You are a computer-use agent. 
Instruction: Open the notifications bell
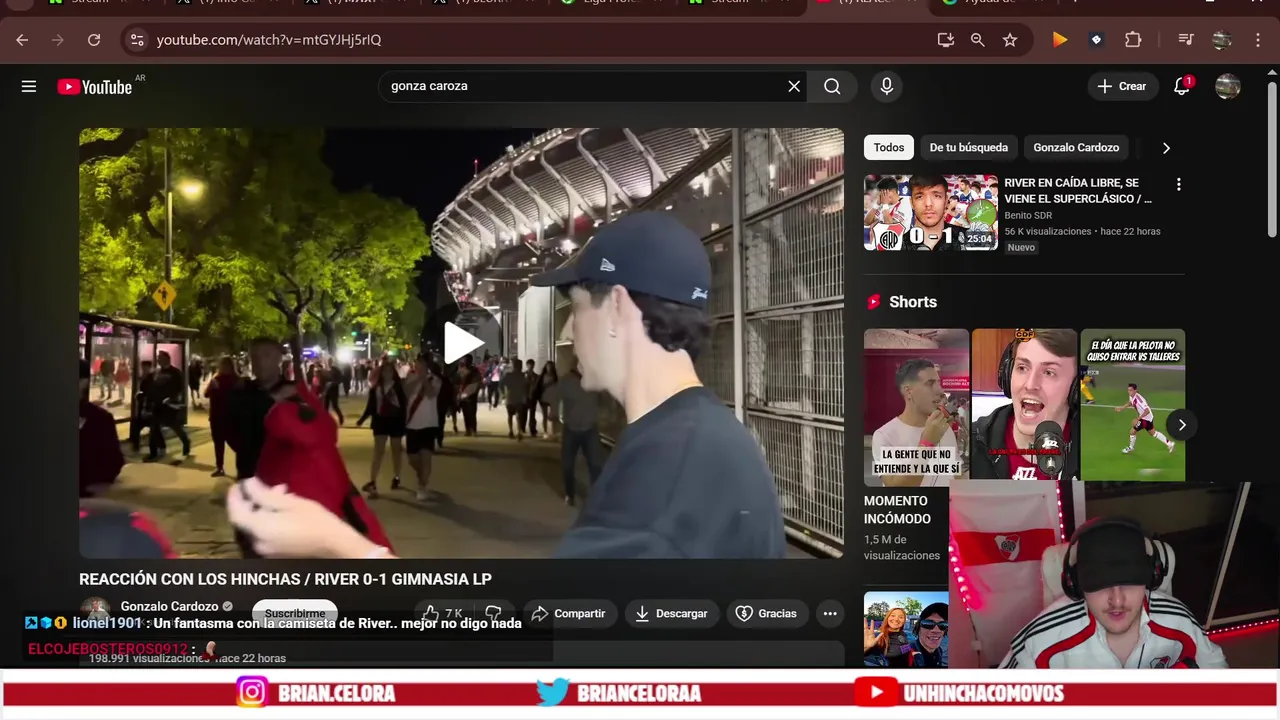(x=1182, y=86)
